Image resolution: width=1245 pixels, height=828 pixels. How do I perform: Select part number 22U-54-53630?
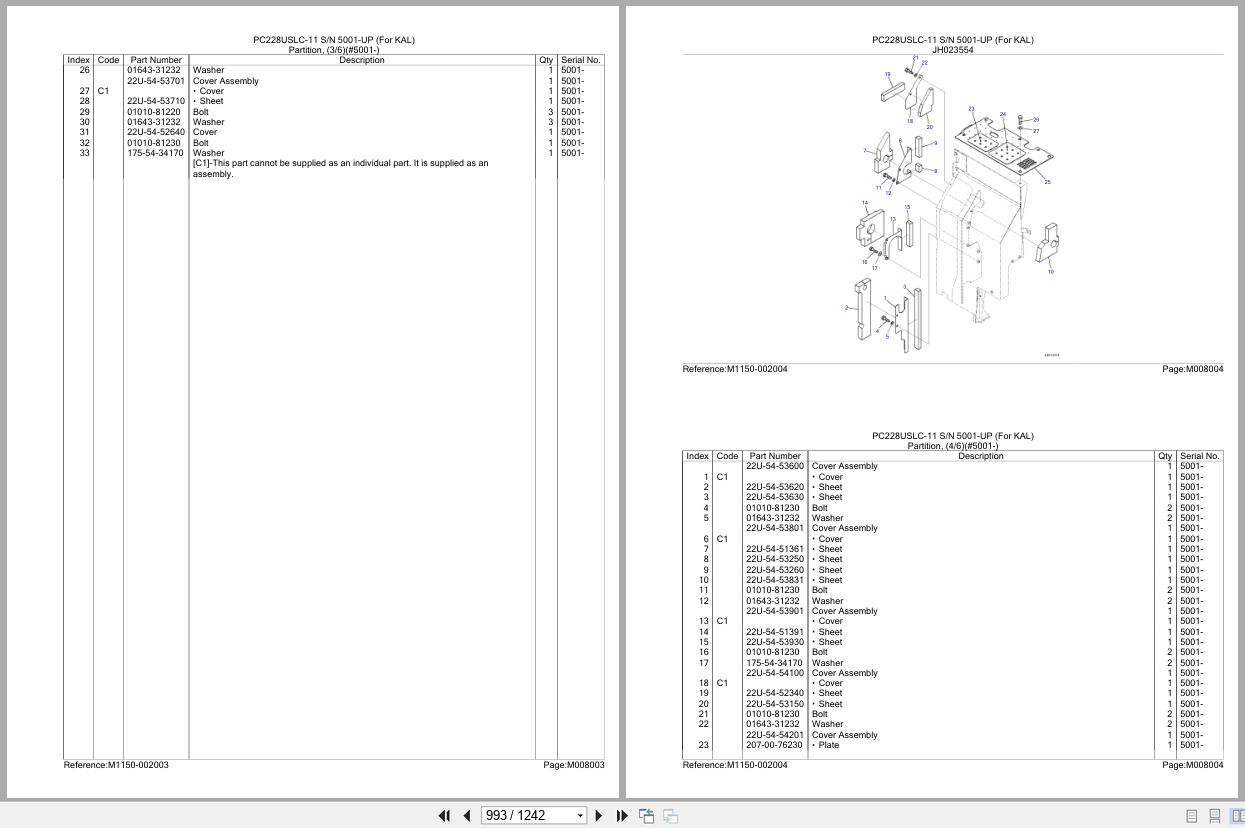[774, 497]
